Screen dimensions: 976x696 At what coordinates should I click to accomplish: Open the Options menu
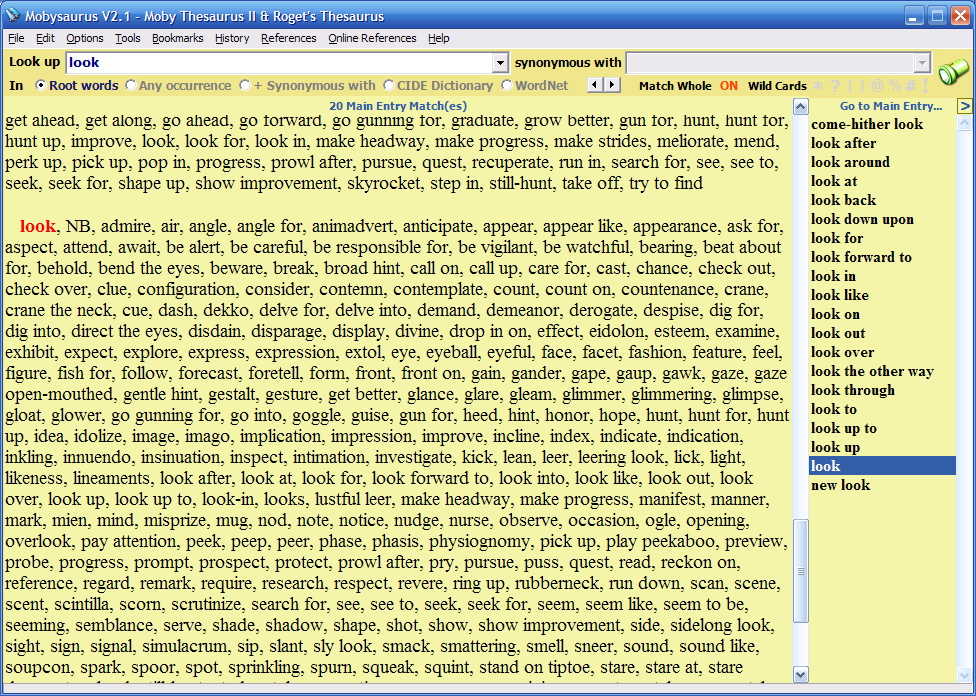85,38
